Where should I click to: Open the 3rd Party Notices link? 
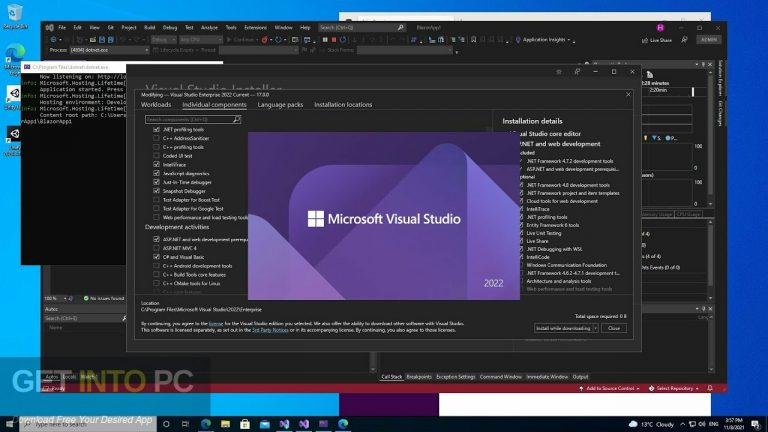[270, 330]
